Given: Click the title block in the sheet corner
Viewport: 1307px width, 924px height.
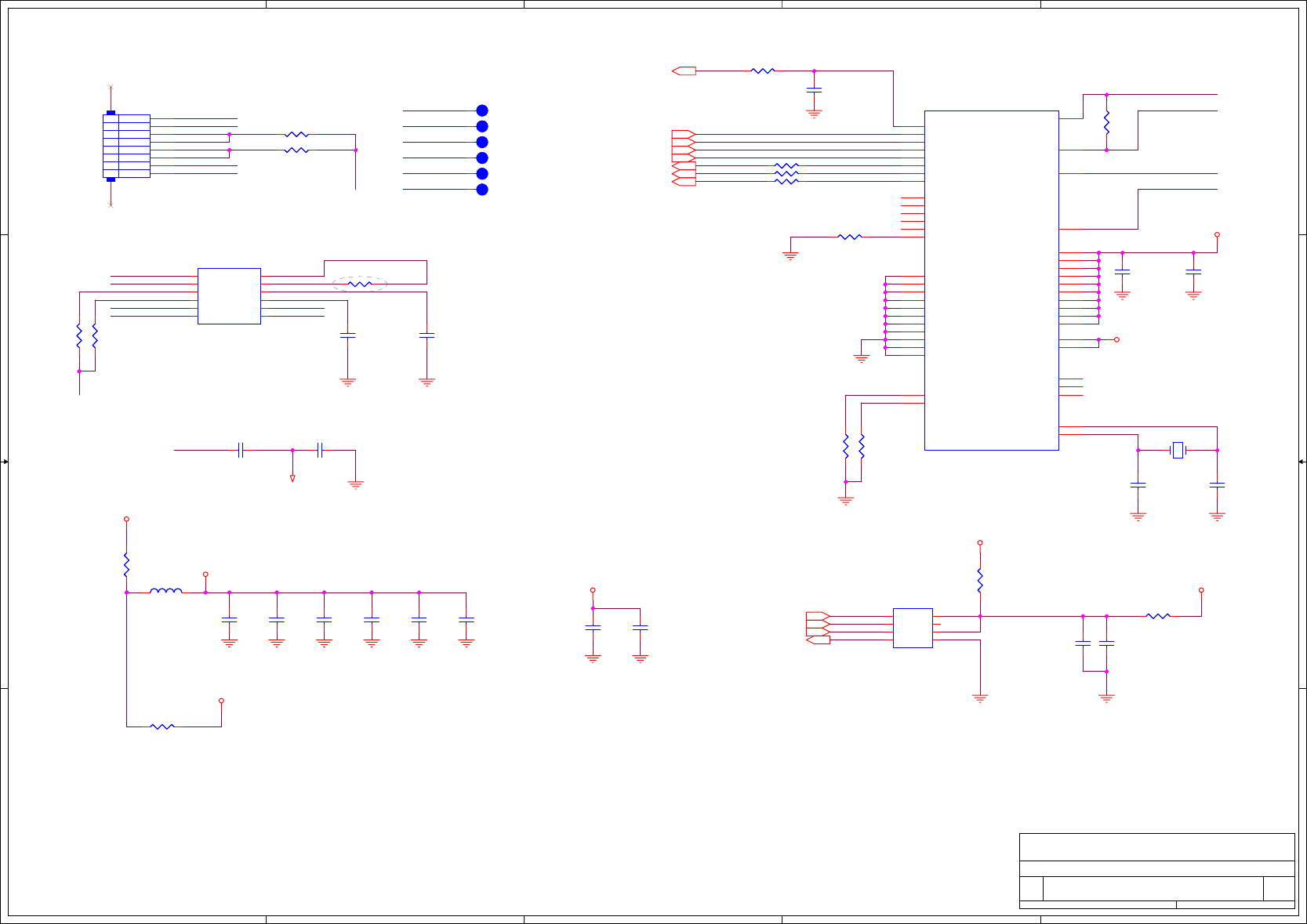Looking at the screenshot, I should (x=1156, y=871).
